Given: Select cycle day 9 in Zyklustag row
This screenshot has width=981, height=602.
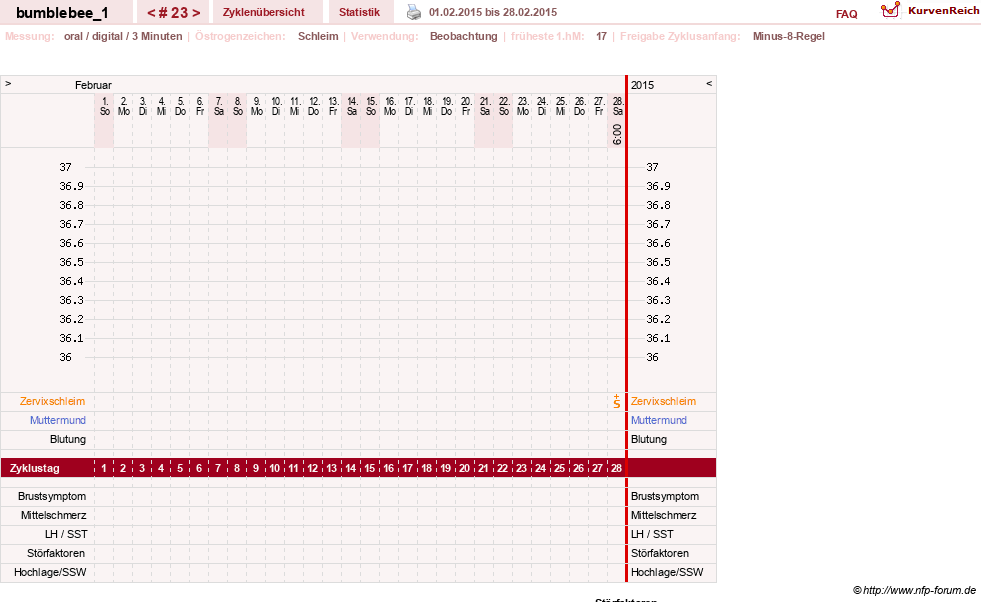Looking at the screenshot, I should tap(256, 468).
